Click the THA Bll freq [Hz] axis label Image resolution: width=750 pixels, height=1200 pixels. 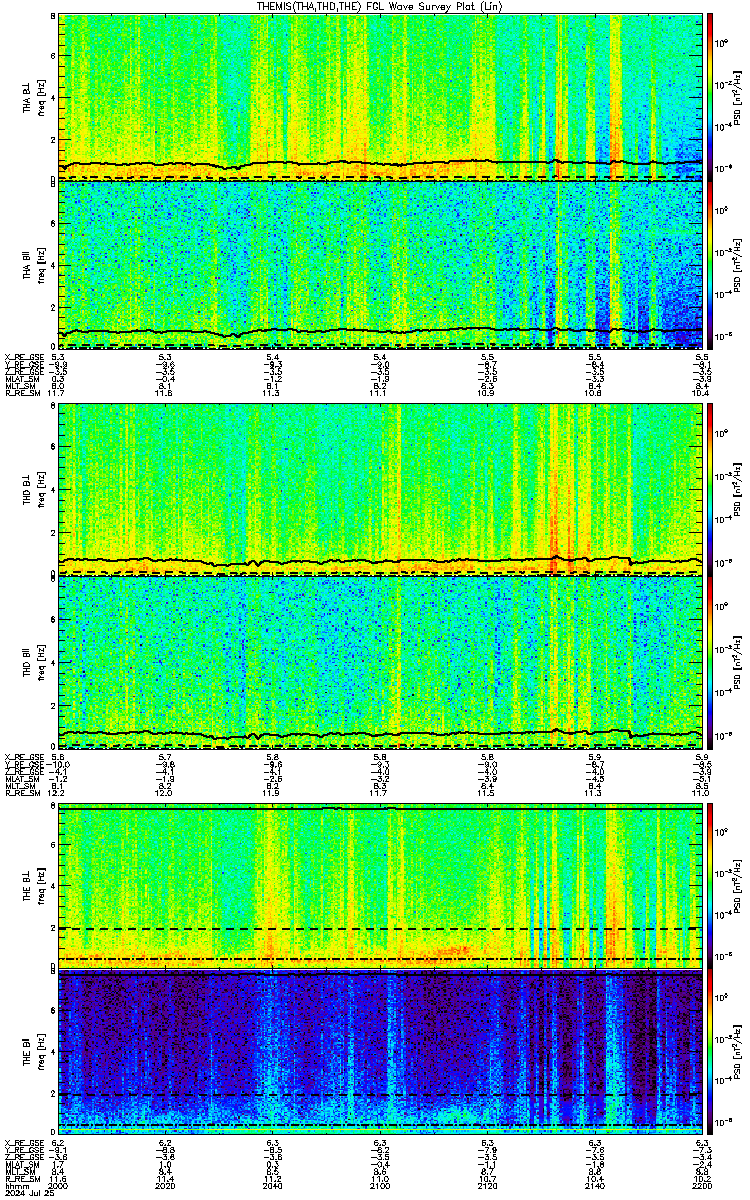(40, 264)
